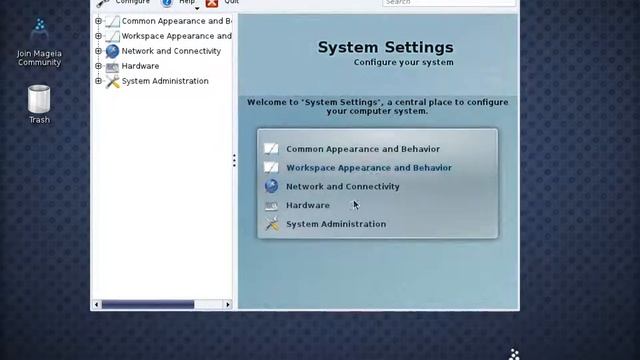Click the Common Appearance icon in the welcome panel
The width and height of the screenshot is (640, 360).
(271, 149)
